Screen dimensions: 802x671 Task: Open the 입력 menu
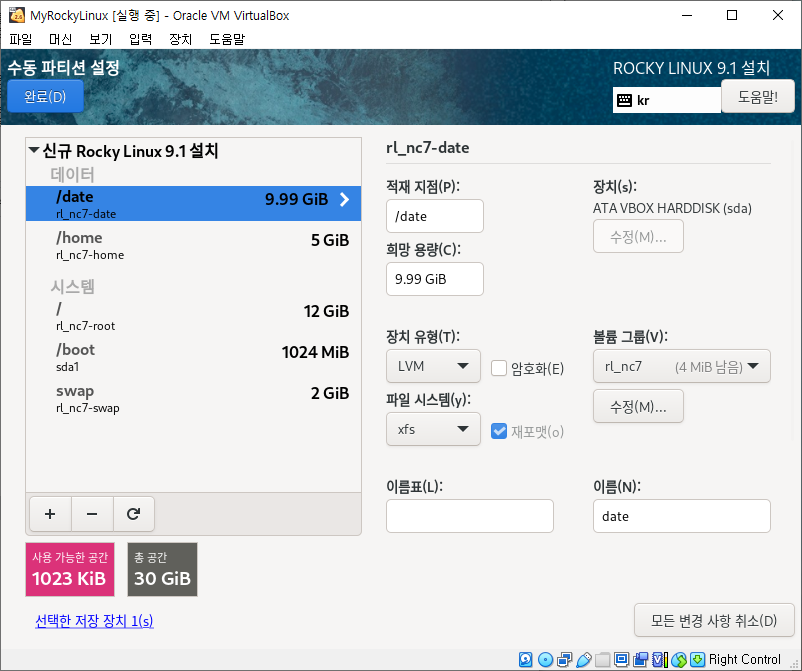click(141, 39)
